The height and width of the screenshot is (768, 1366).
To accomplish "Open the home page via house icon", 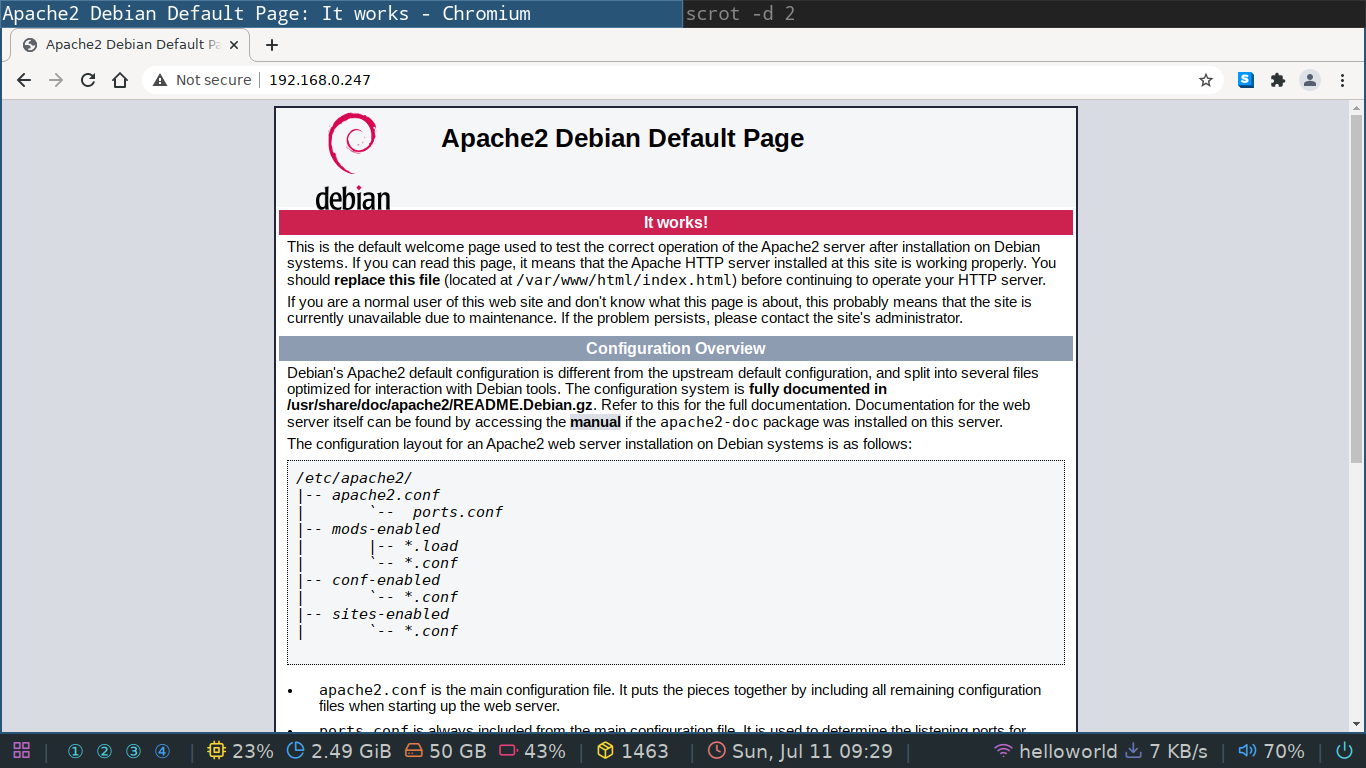I will coord(120,80).
